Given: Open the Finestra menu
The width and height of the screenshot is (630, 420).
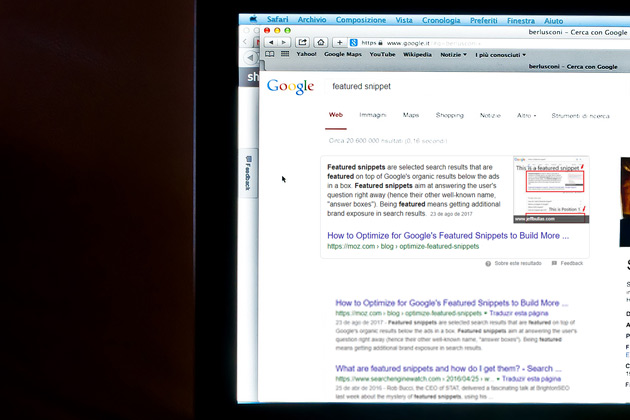Looking at the screenshot, I should pos(521,21).
